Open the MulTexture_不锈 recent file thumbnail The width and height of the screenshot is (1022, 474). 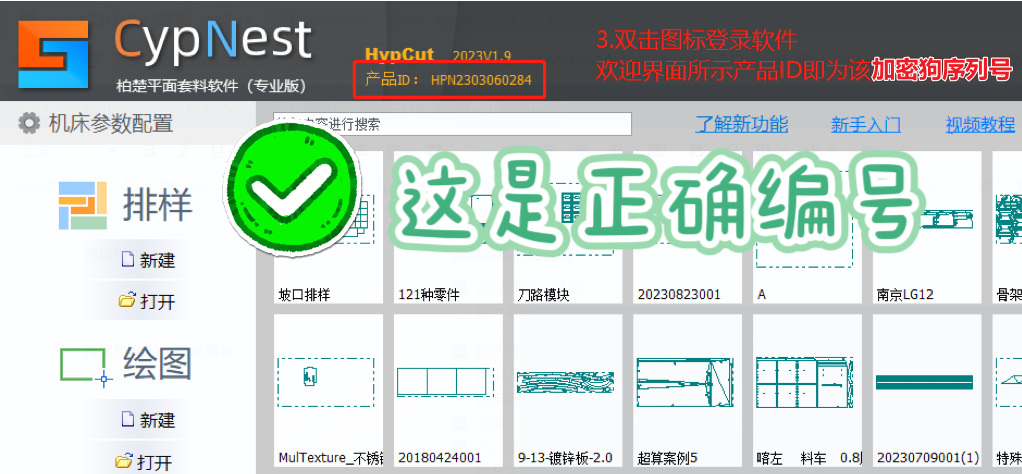tap(328, 391)
